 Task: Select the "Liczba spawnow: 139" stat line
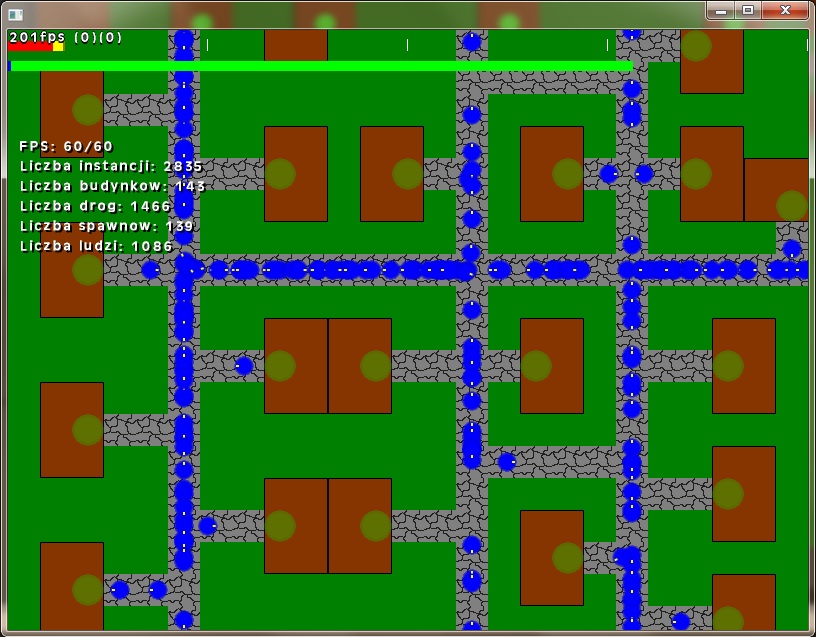(x=107, y=226)
